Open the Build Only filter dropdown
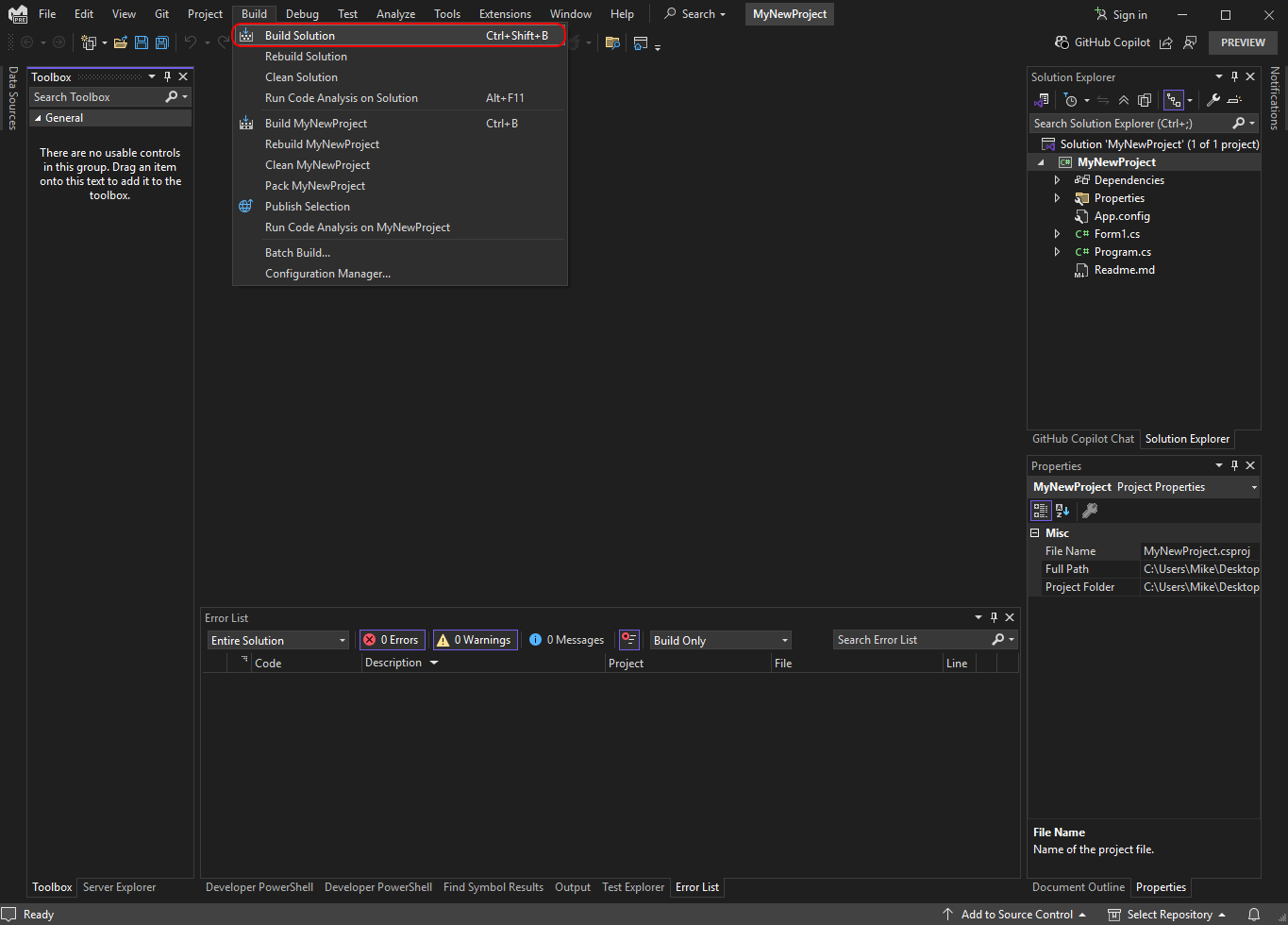The image size is (1288, 925). click(x=721, y=641)
